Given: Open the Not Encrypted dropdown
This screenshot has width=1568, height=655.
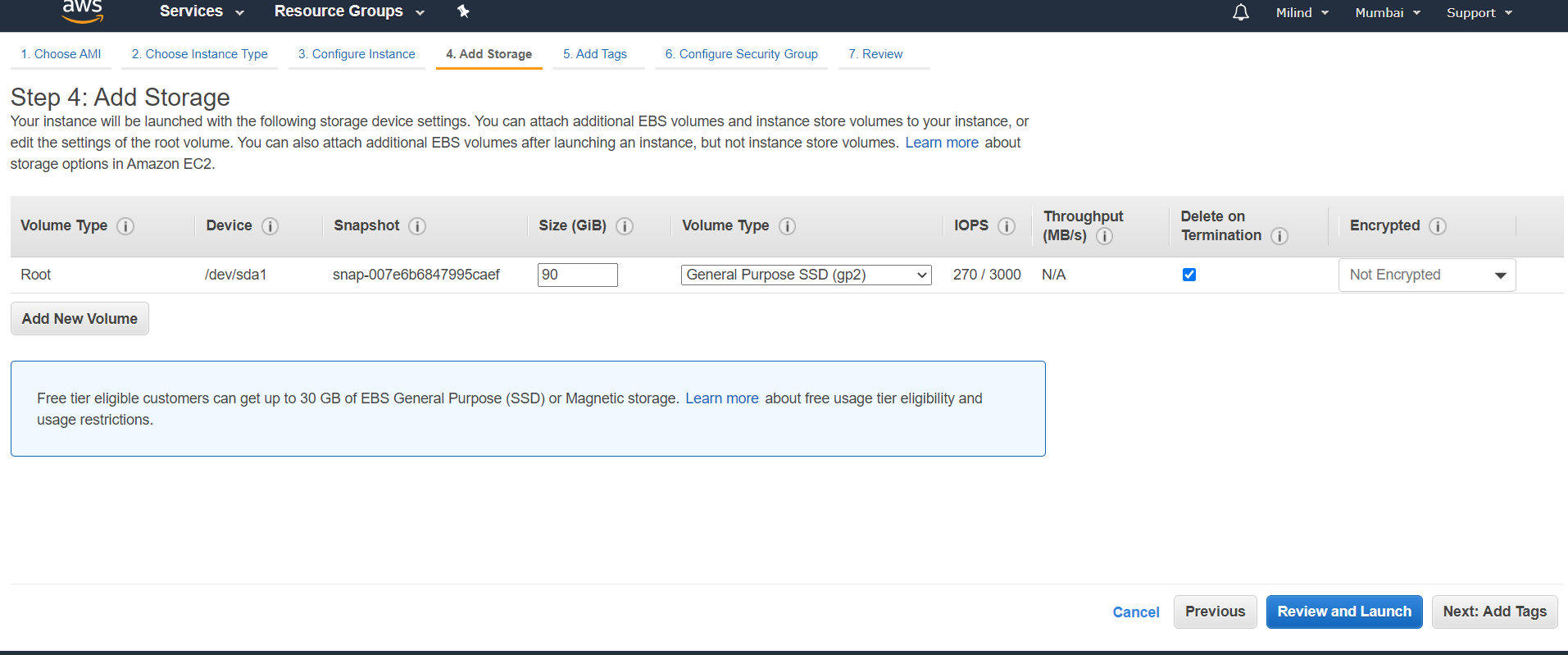Looking at the screenshot, I should (x=1427, y=275).
